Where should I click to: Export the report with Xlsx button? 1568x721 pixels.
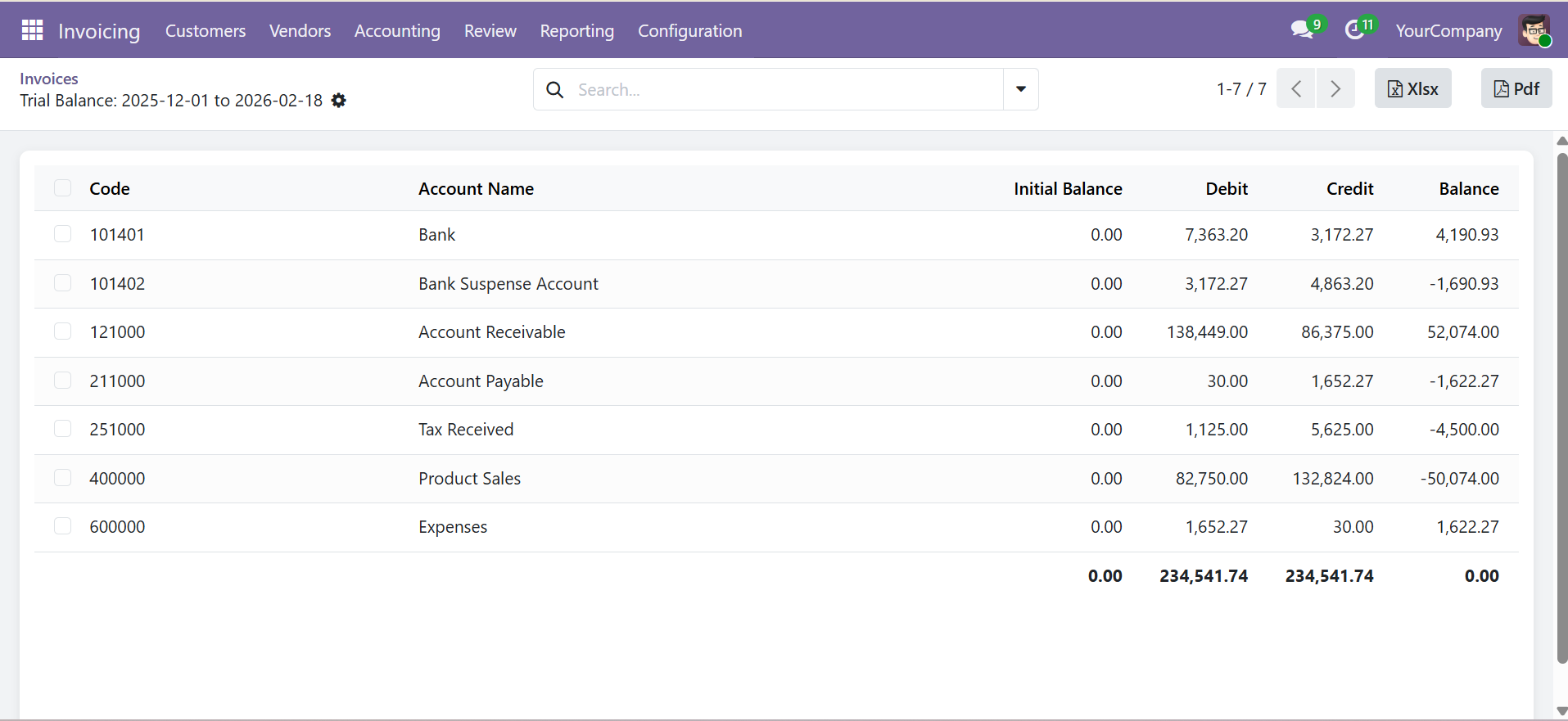1412,88
